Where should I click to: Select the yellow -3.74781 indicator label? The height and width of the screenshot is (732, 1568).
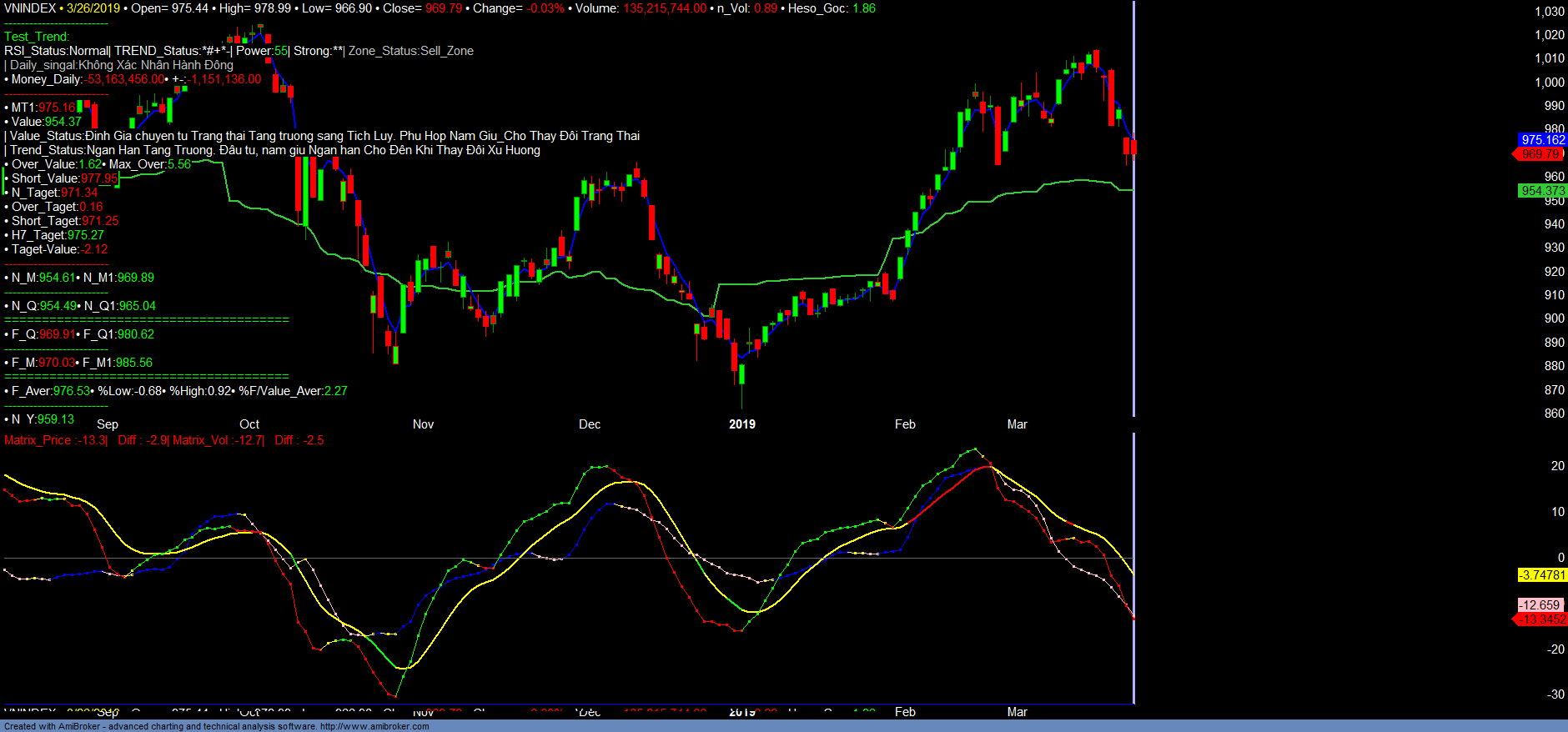(1542, 575)
